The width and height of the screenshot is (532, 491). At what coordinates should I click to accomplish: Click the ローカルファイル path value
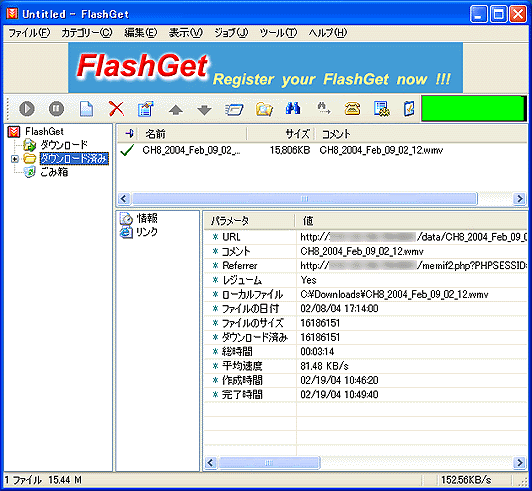pos(394,294)
